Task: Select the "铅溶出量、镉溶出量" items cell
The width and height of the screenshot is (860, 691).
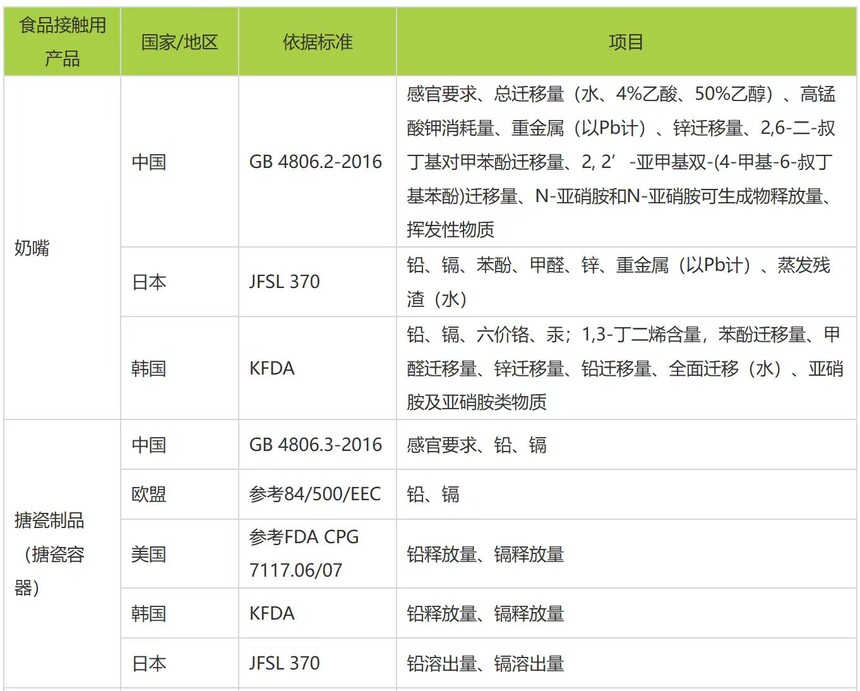Action: pos(486,663)
